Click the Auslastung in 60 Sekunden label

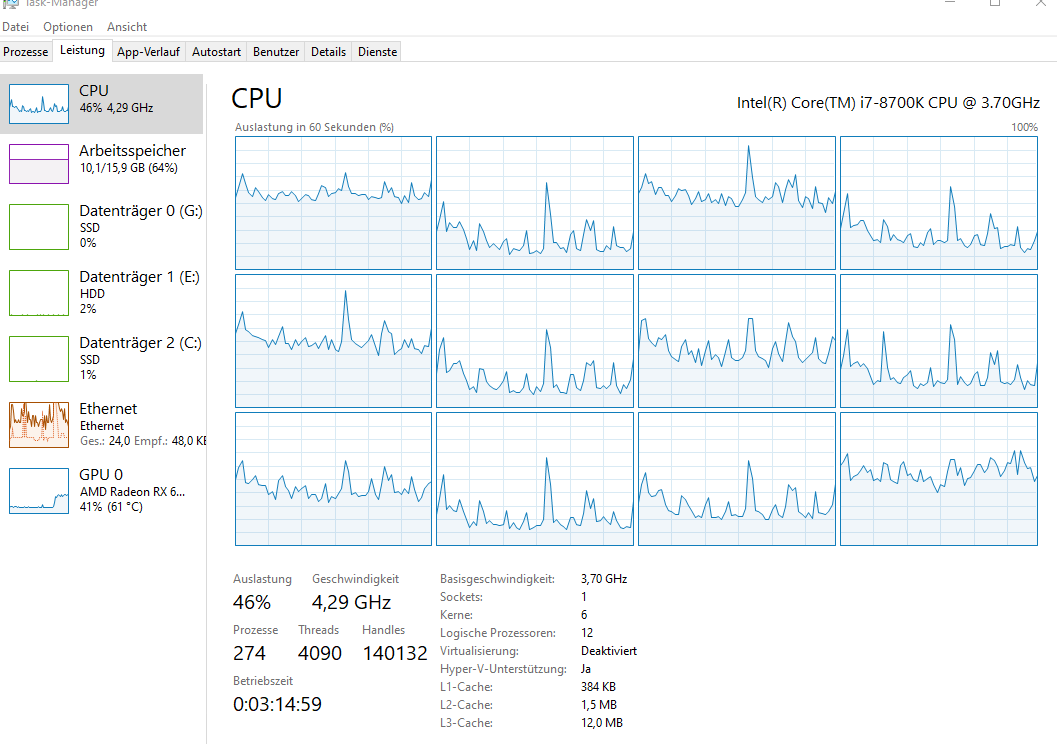[x=314, y=127]
